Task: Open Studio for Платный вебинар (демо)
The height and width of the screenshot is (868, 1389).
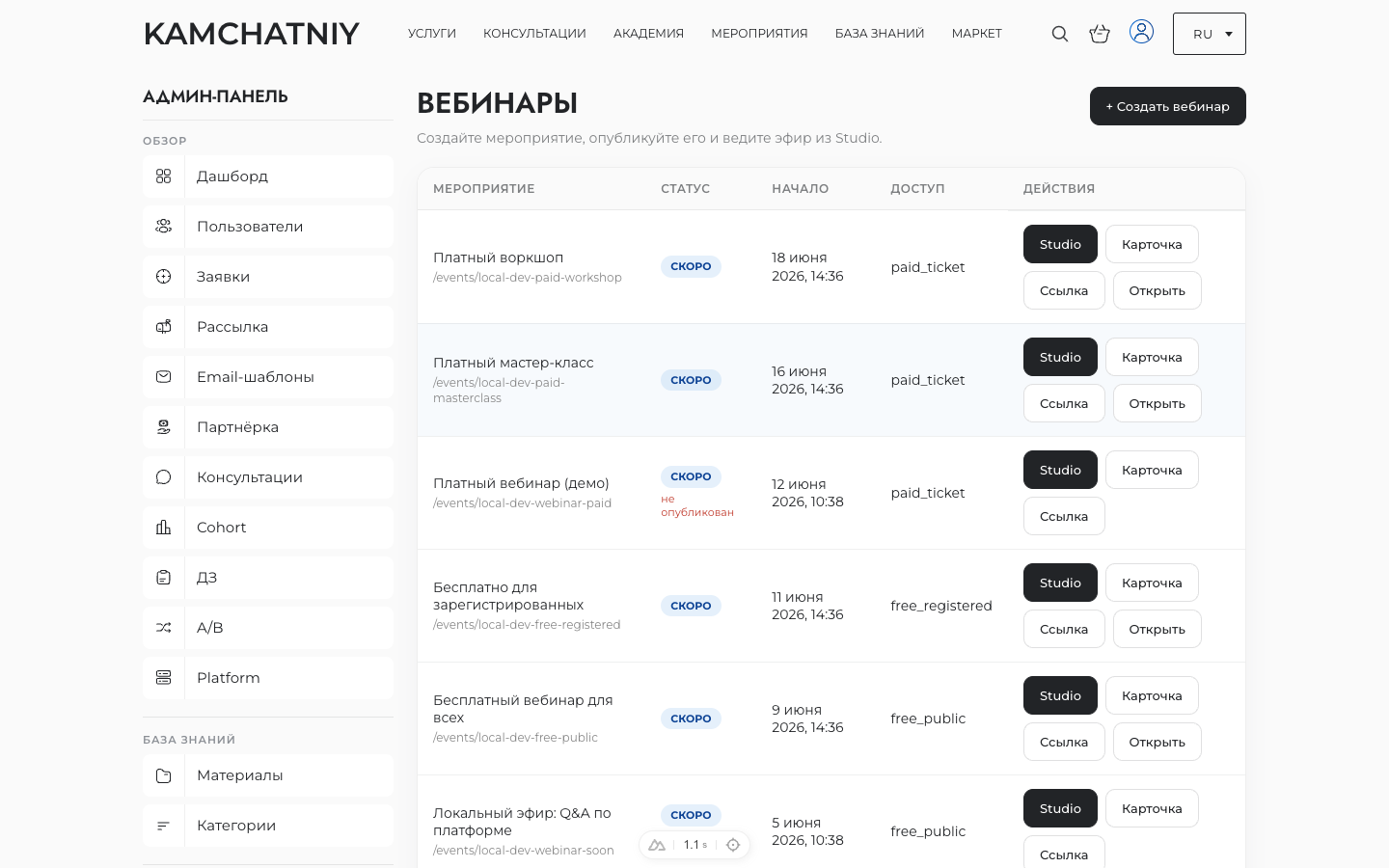Action: click(x=1060, y=470)
